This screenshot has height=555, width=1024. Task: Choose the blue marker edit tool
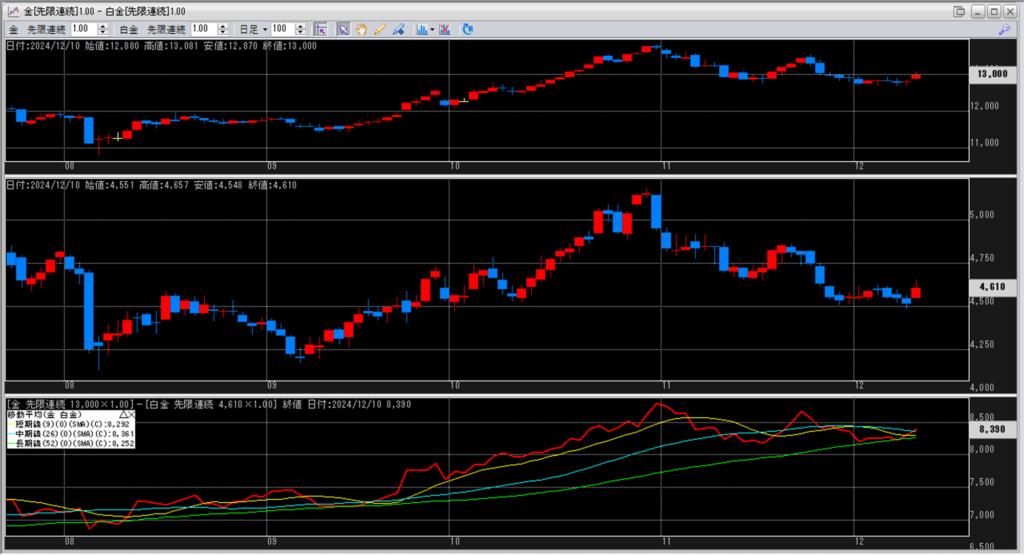point(398,29)
